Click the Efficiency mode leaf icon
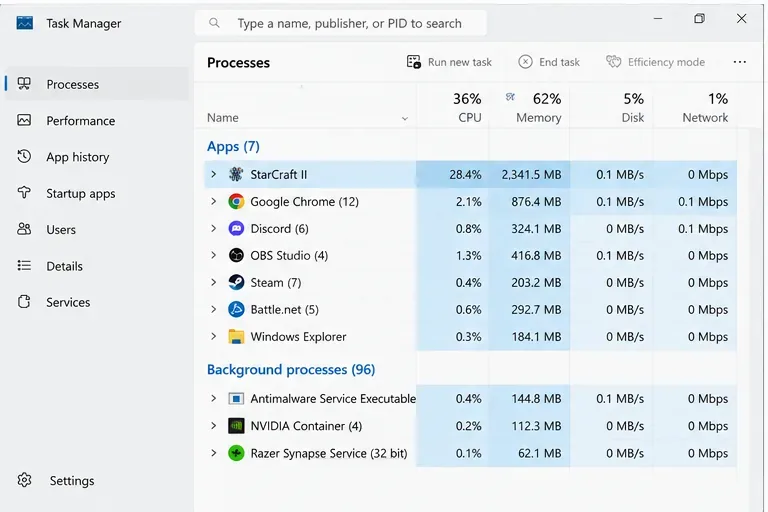 613,62
